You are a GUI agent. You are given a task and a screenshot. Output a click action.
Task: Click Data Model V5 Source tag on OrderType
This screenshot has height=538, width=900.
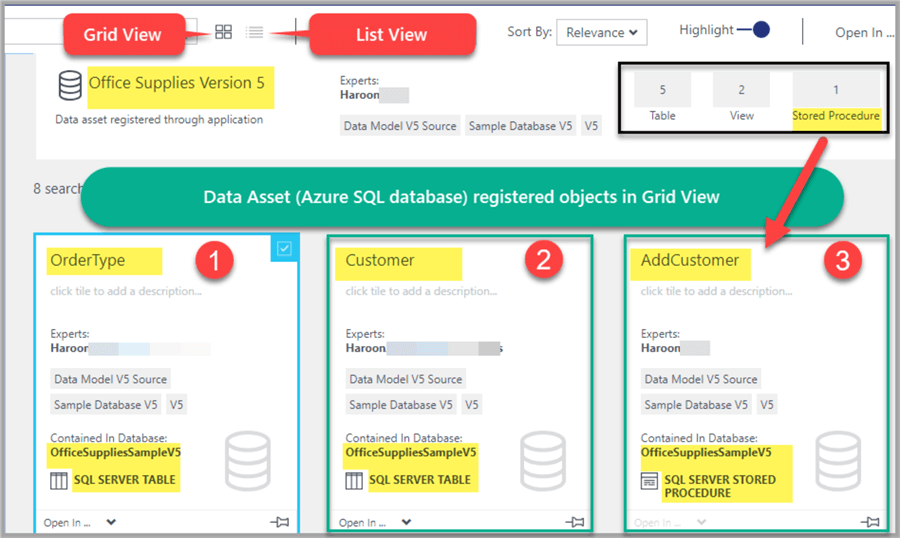[x=110, y=379]
